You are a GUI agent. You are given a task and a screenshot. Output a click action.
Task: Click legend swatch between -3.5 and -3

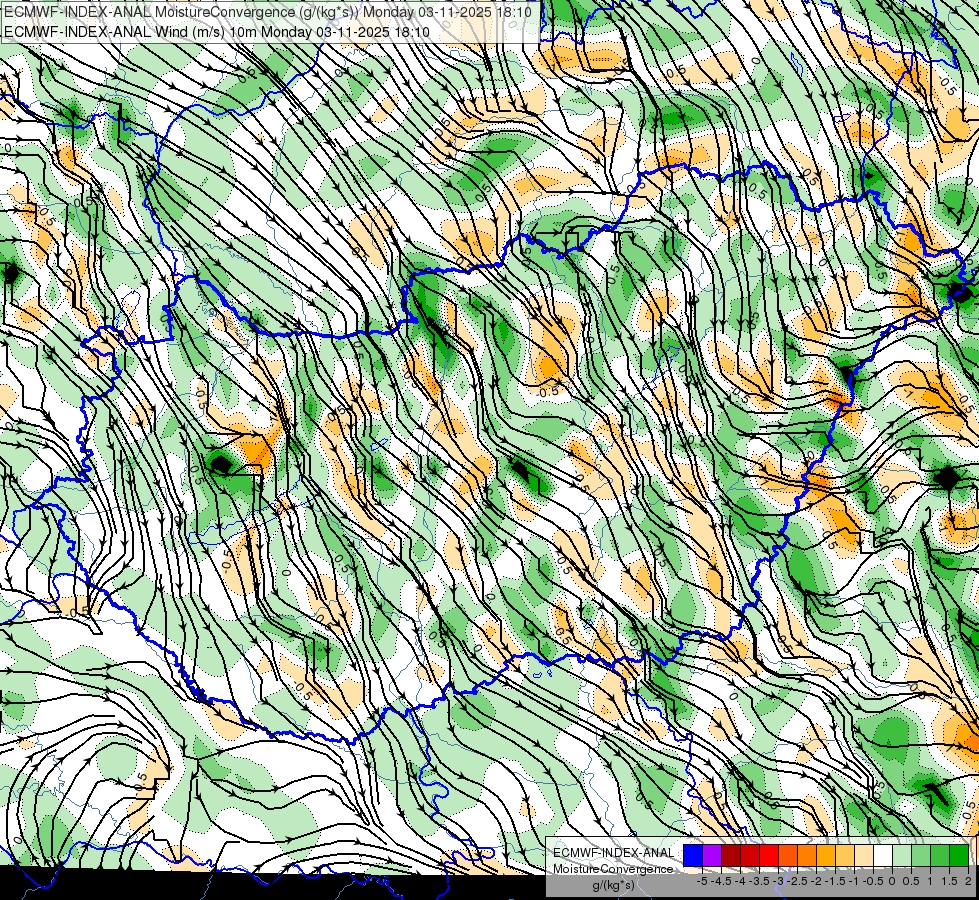point(769,855)
